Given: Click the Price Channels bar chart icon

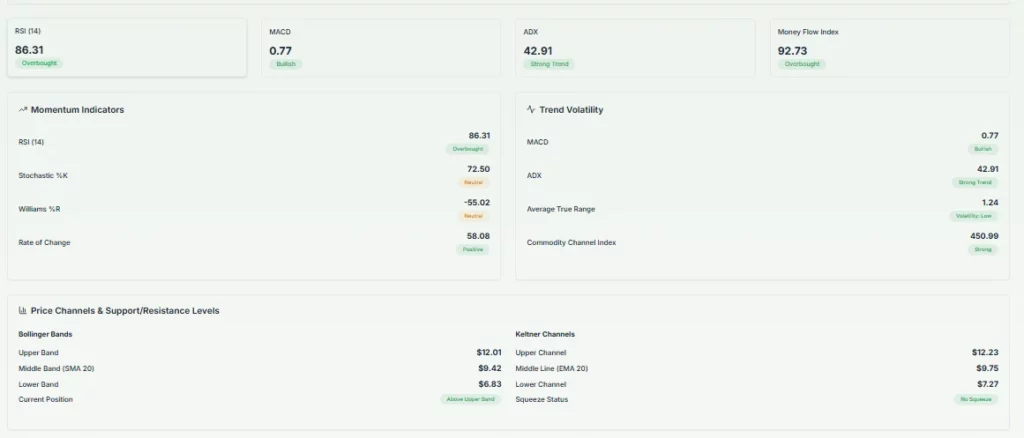Looking at the screenshot, I should tap(22, 311).
